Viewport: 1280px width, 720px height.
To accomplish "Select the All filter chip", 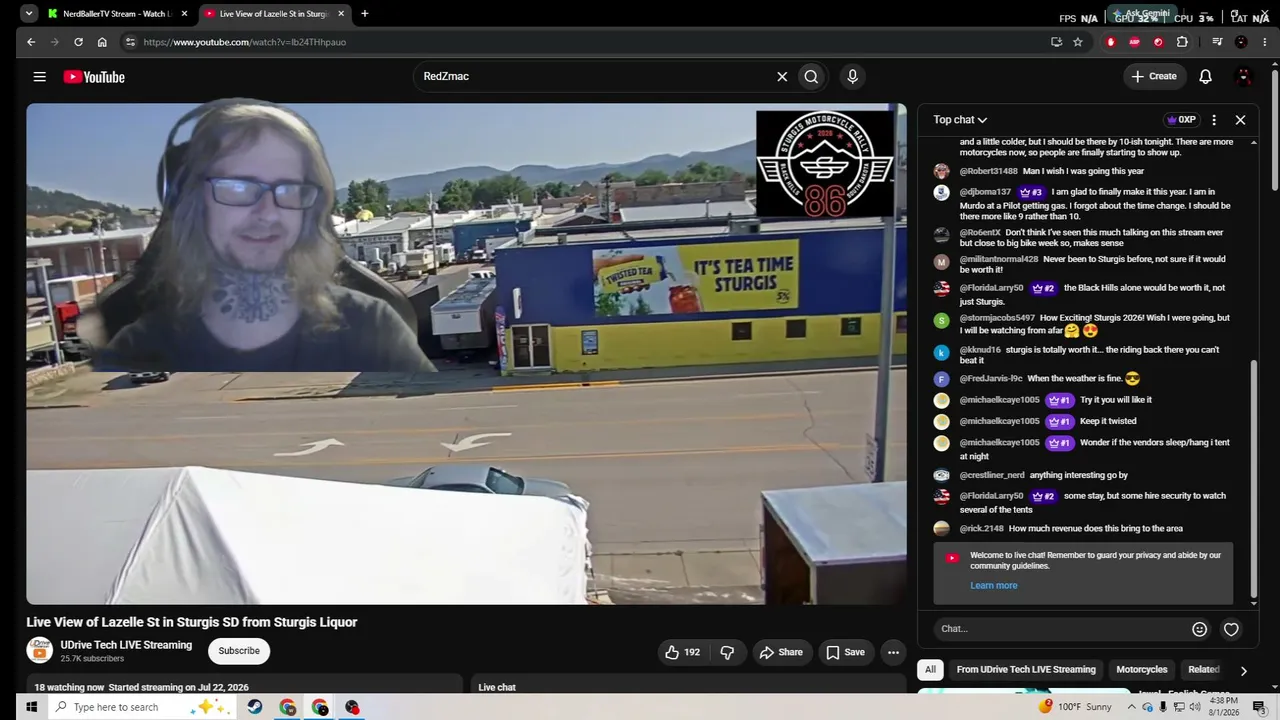I will 930,670.
